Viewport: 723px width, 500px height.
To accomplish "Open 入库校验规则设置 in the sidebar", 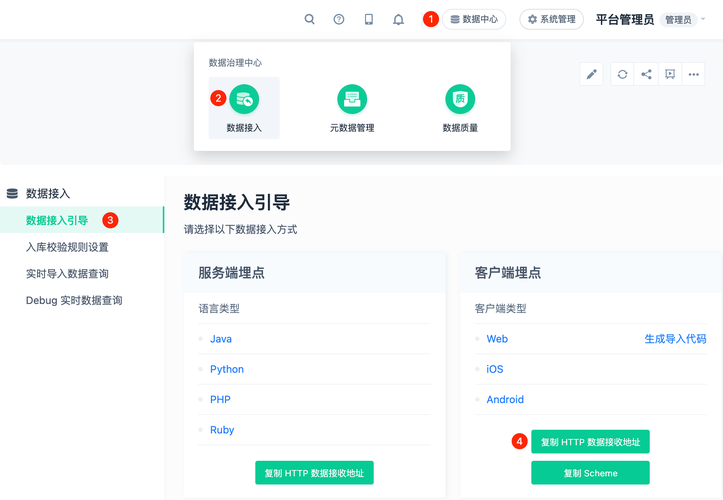I will point(67,247).
